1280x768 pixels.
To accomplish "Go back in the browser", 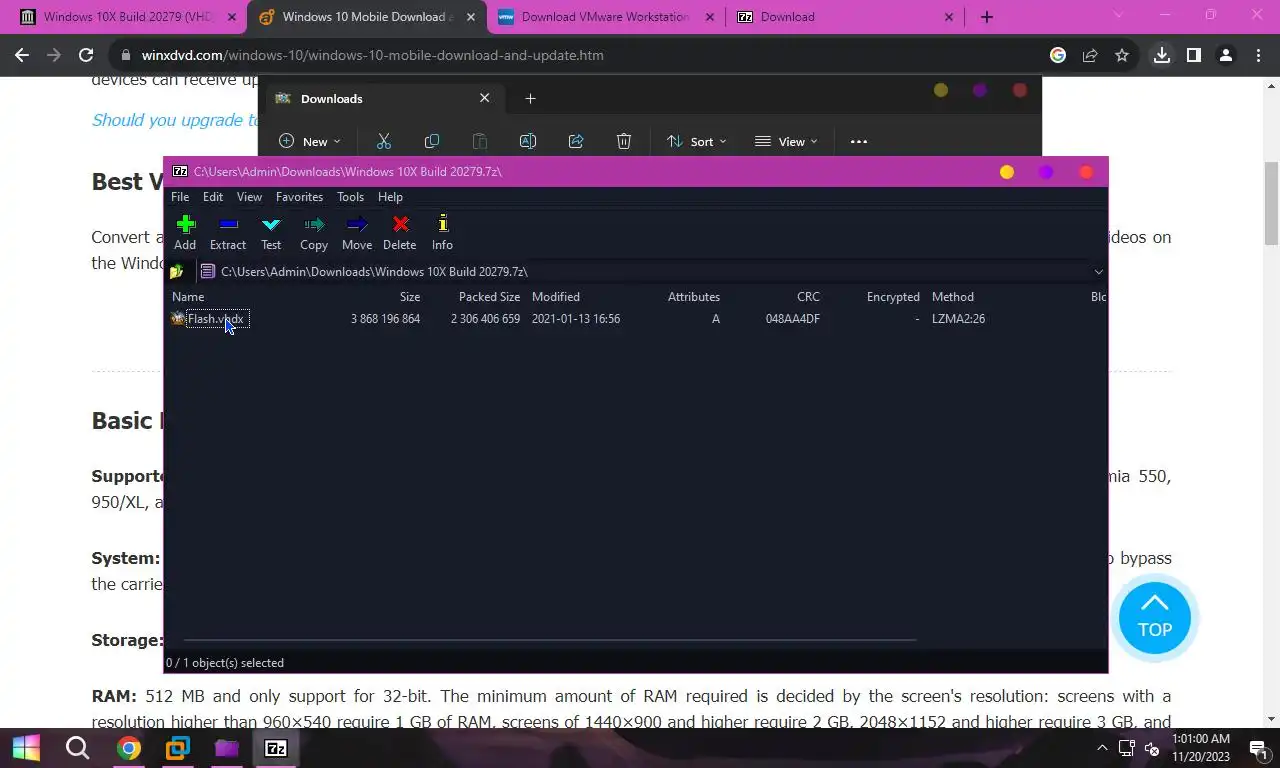I will [x=22, y=55].
